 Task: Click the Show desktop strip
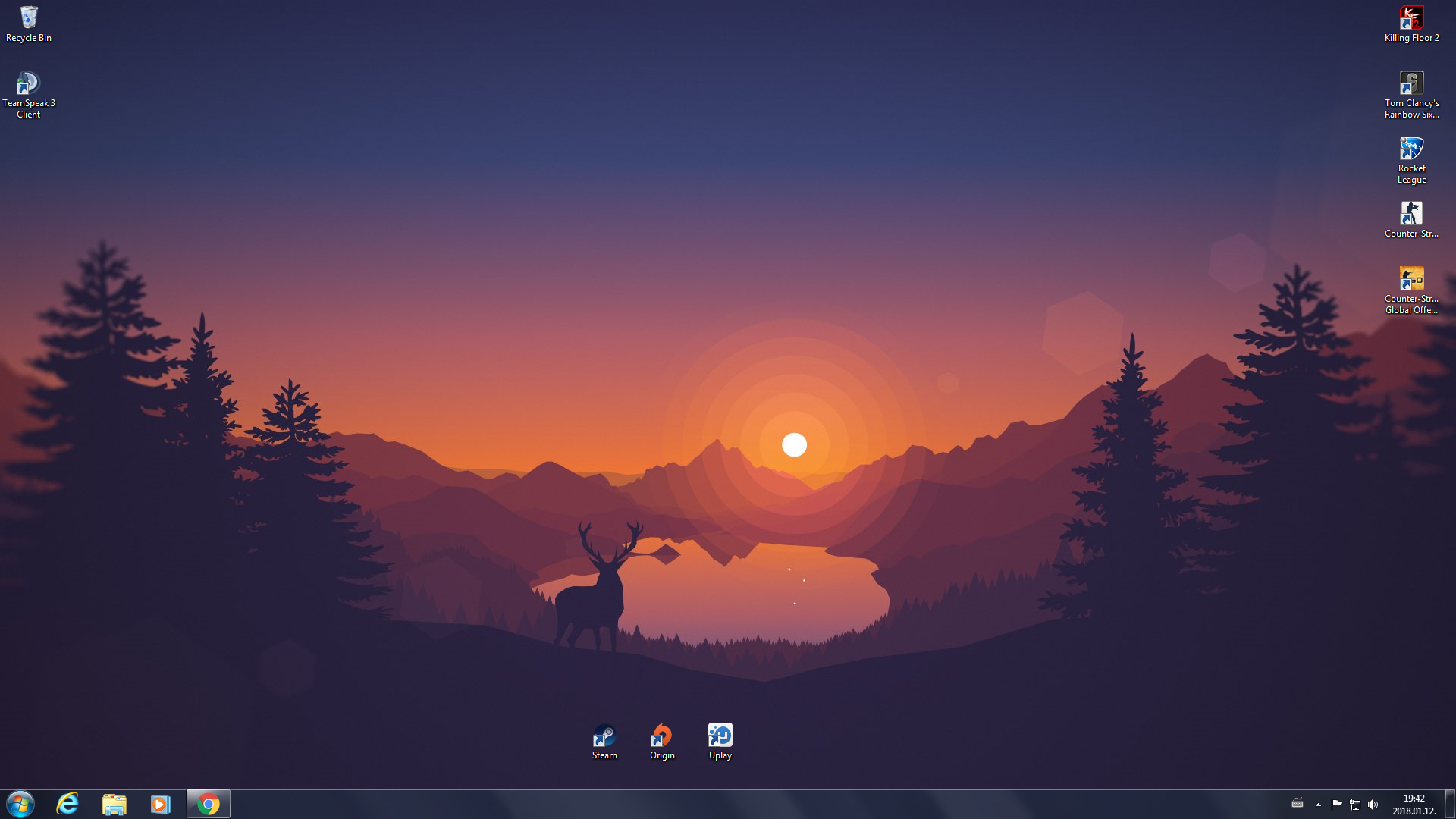point(1450,804)
